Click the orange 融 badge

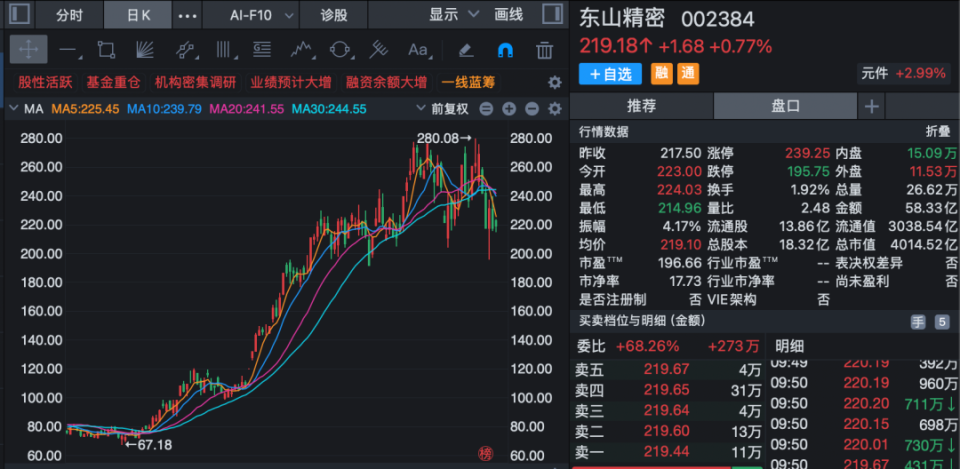[661, 74]
